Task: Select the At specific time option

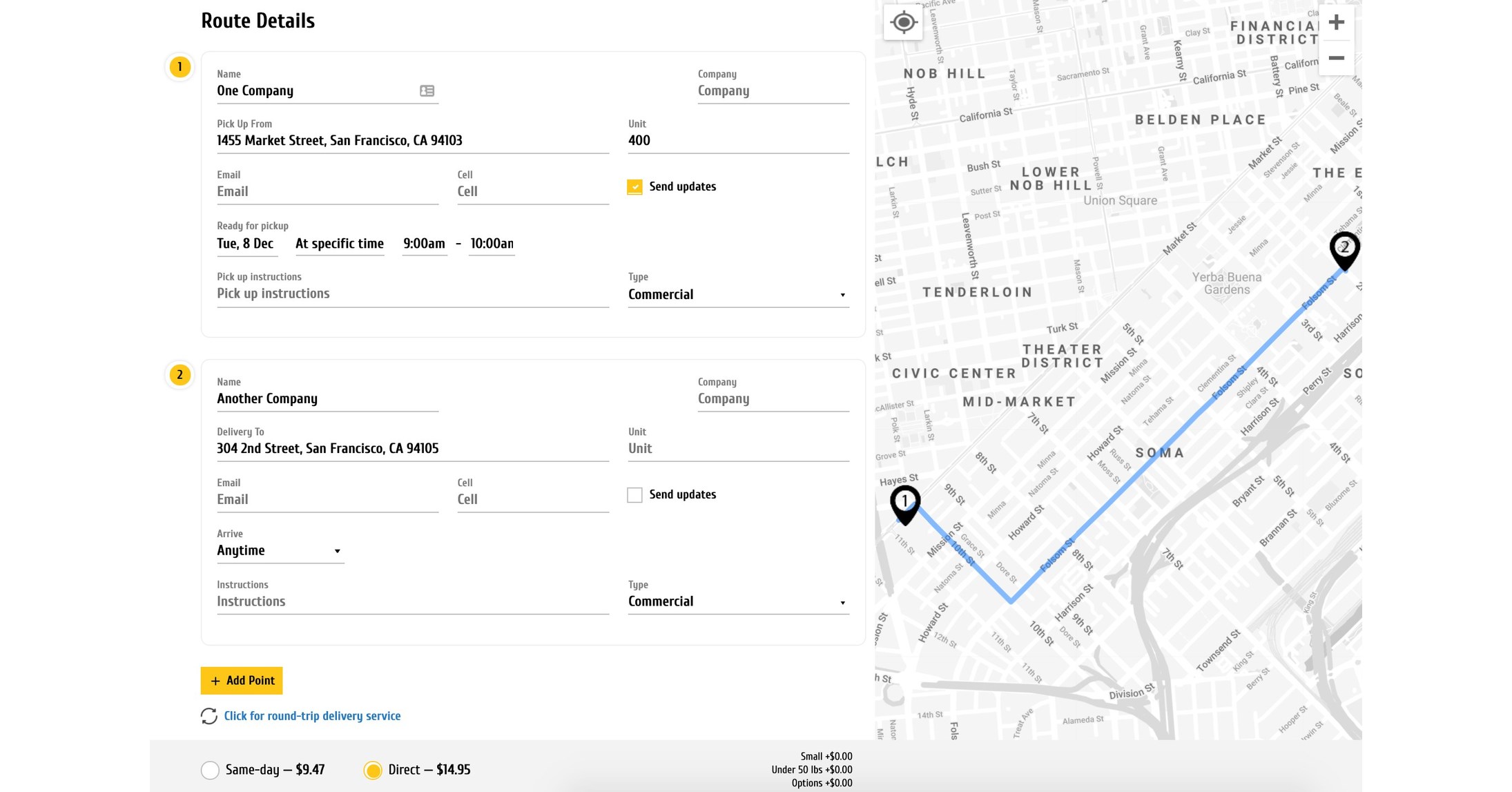Action: click(x=340, y=243)
